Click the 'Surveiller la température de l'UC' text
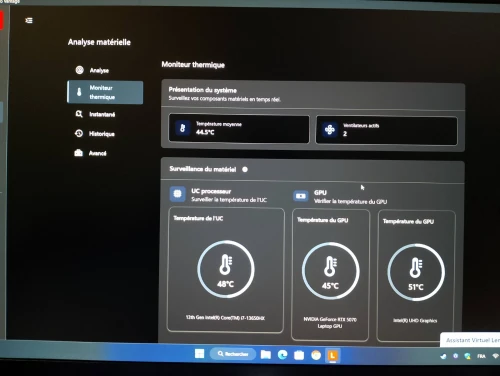500x376 pixels. (x=229, y=200)
